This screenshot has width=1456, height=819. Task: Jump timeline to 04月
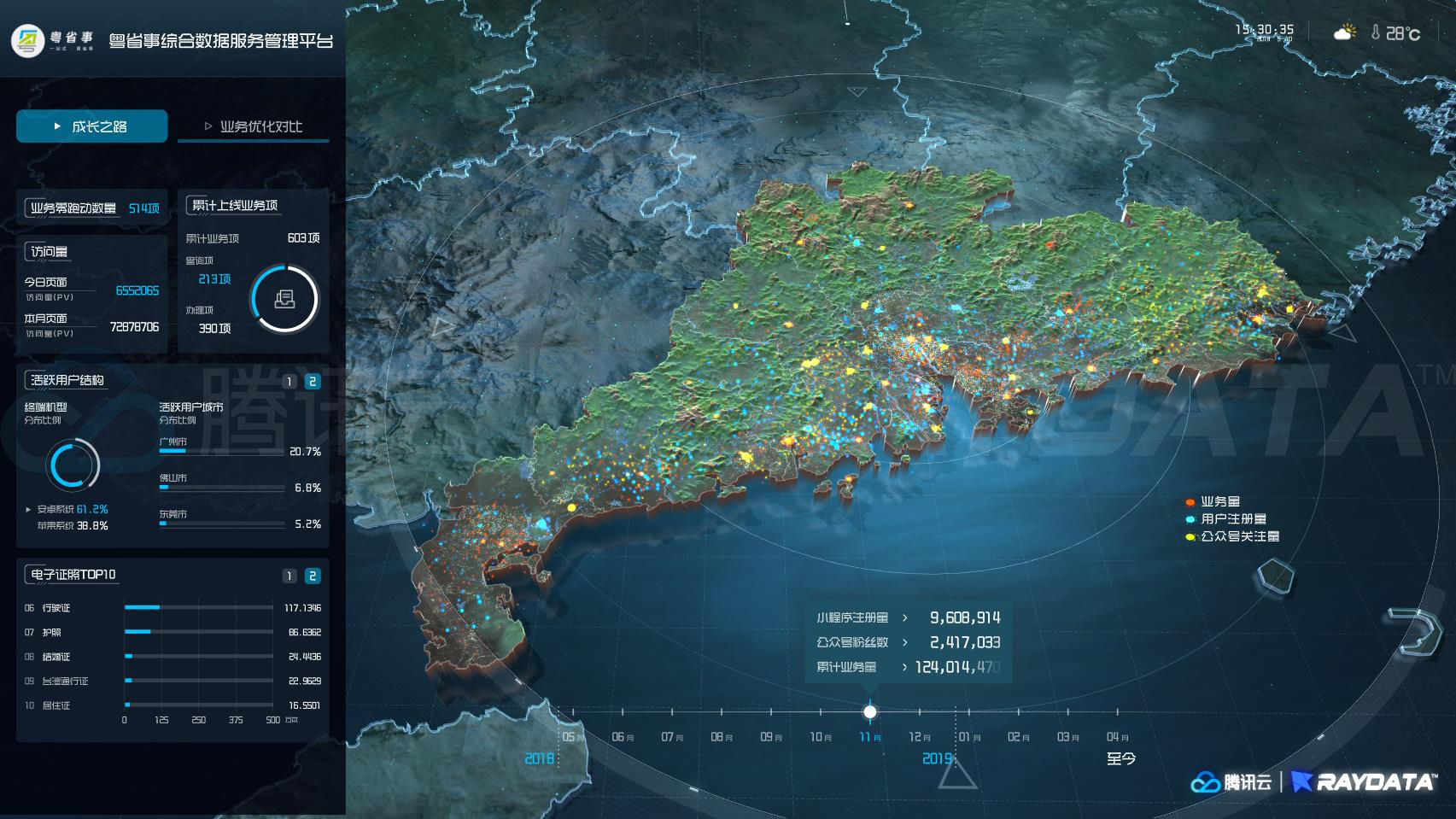(1118, 737)
